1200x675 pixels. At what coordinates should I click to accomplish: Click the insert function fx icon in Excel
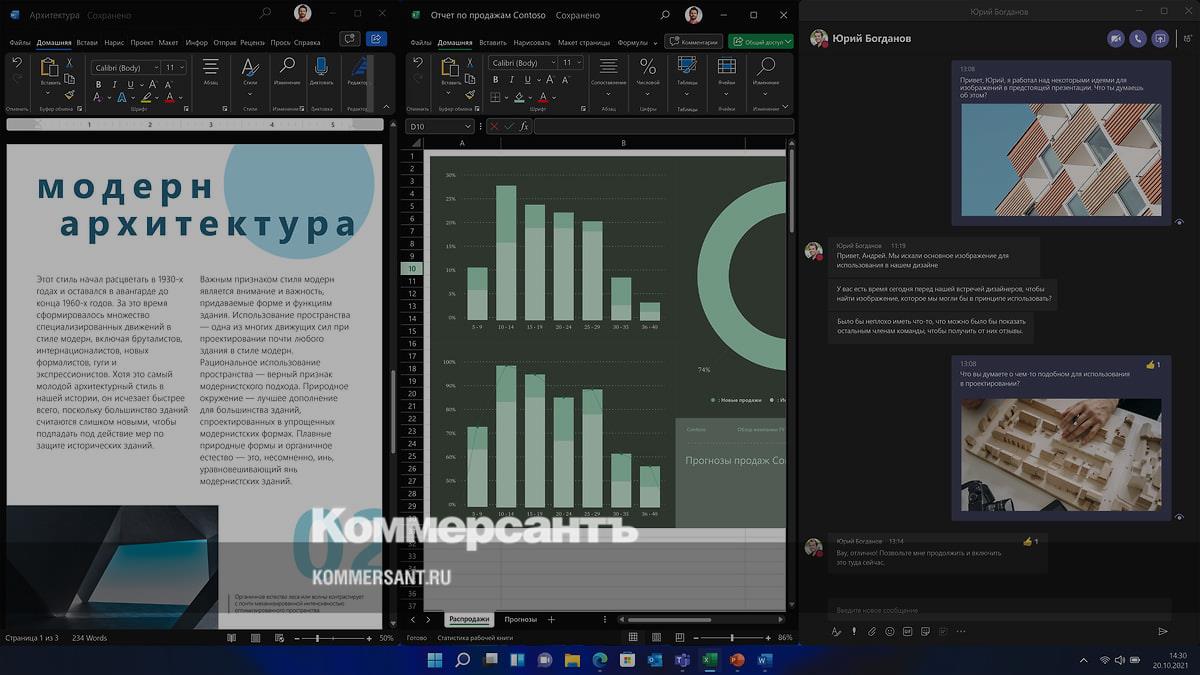click(524, 127)
